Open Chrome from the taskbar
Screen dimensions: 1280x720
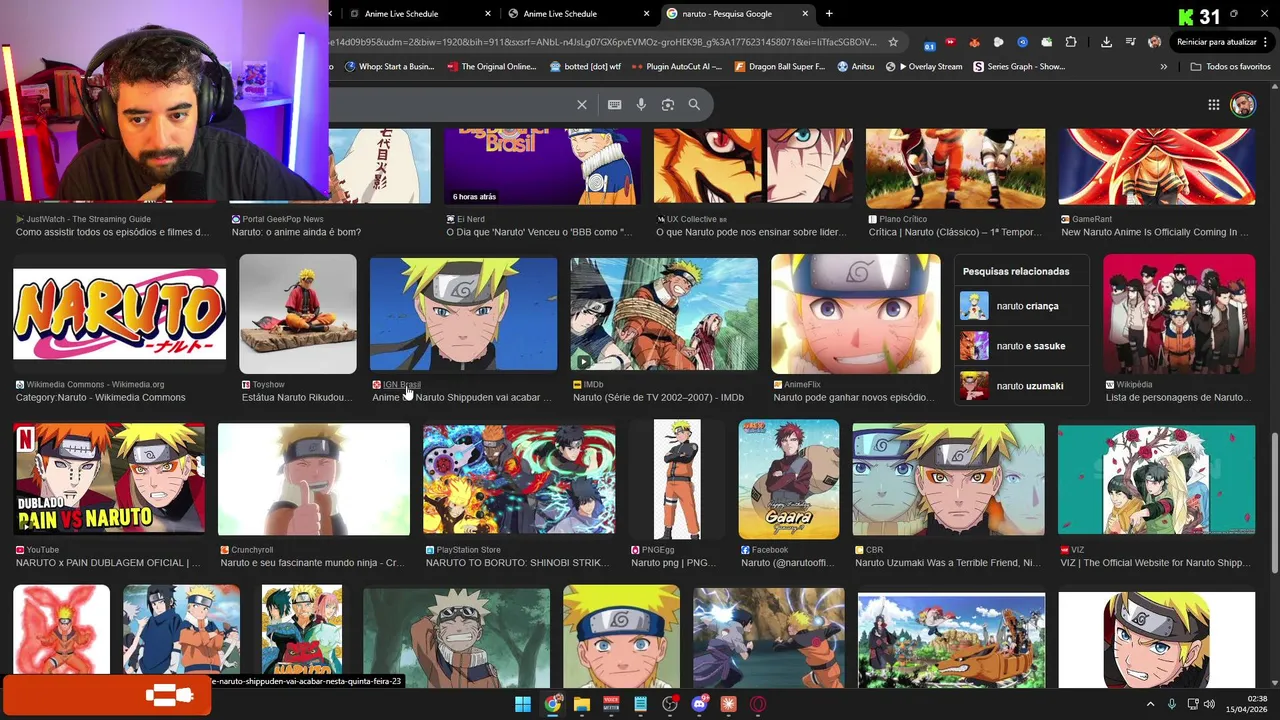[x=552, y=704]
